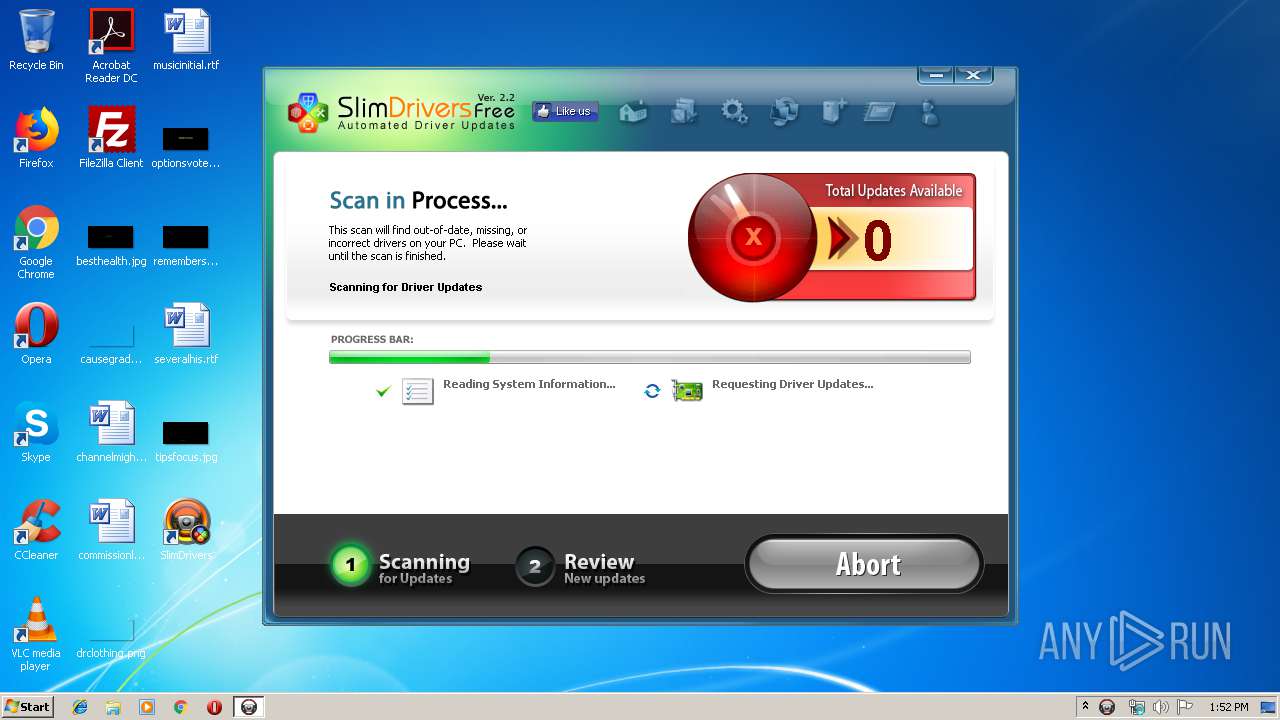Click the green checkmark beside Reading System Information
The width and height of the screenshot is (1280, 720).
tap(382, 391)
